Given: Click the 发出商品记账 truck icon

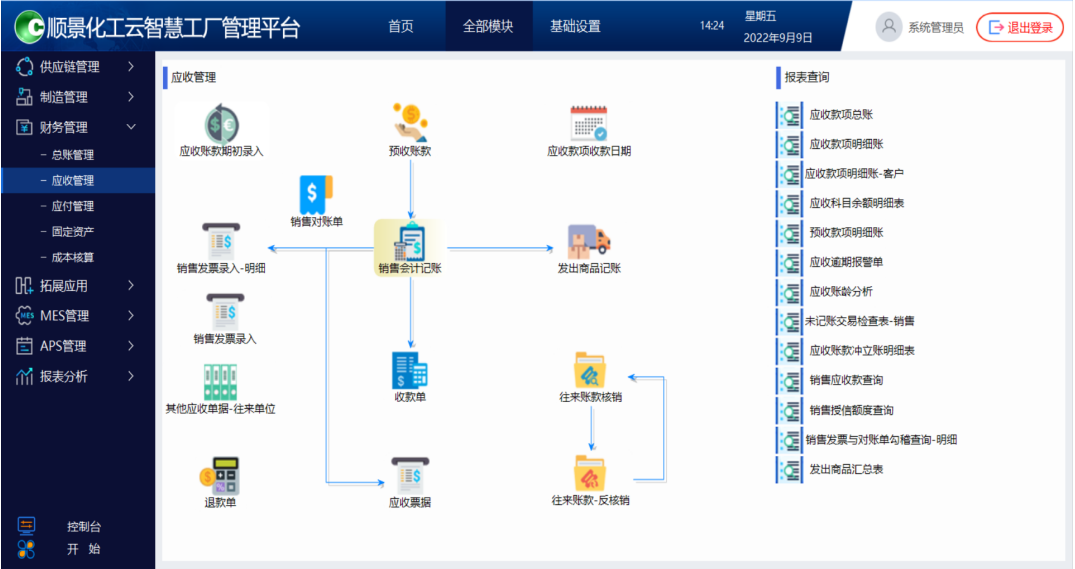Looking at the screenshot, I should pyautogui.click(x=589, y=241).
